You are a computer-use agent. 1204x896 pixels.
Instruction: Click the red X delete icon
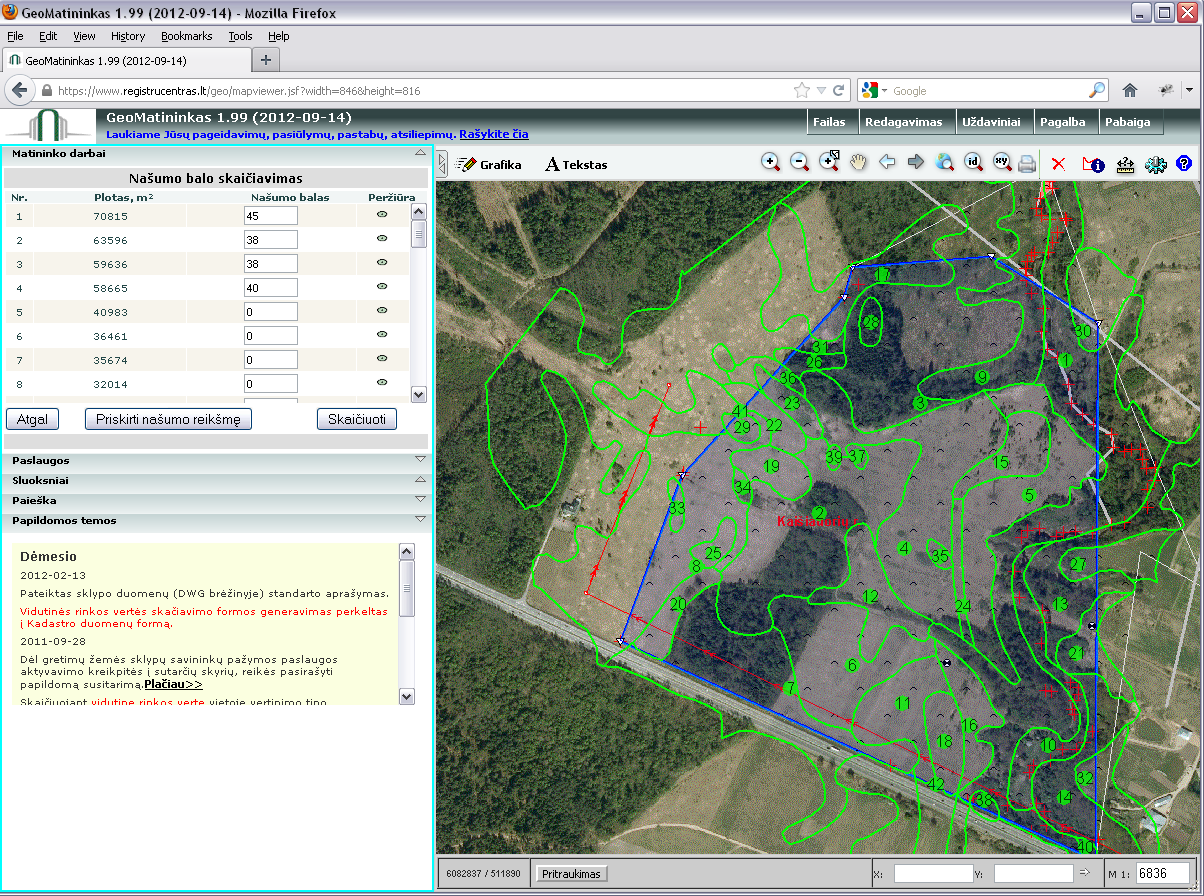pyautogui.click(x=1059, y=163)
